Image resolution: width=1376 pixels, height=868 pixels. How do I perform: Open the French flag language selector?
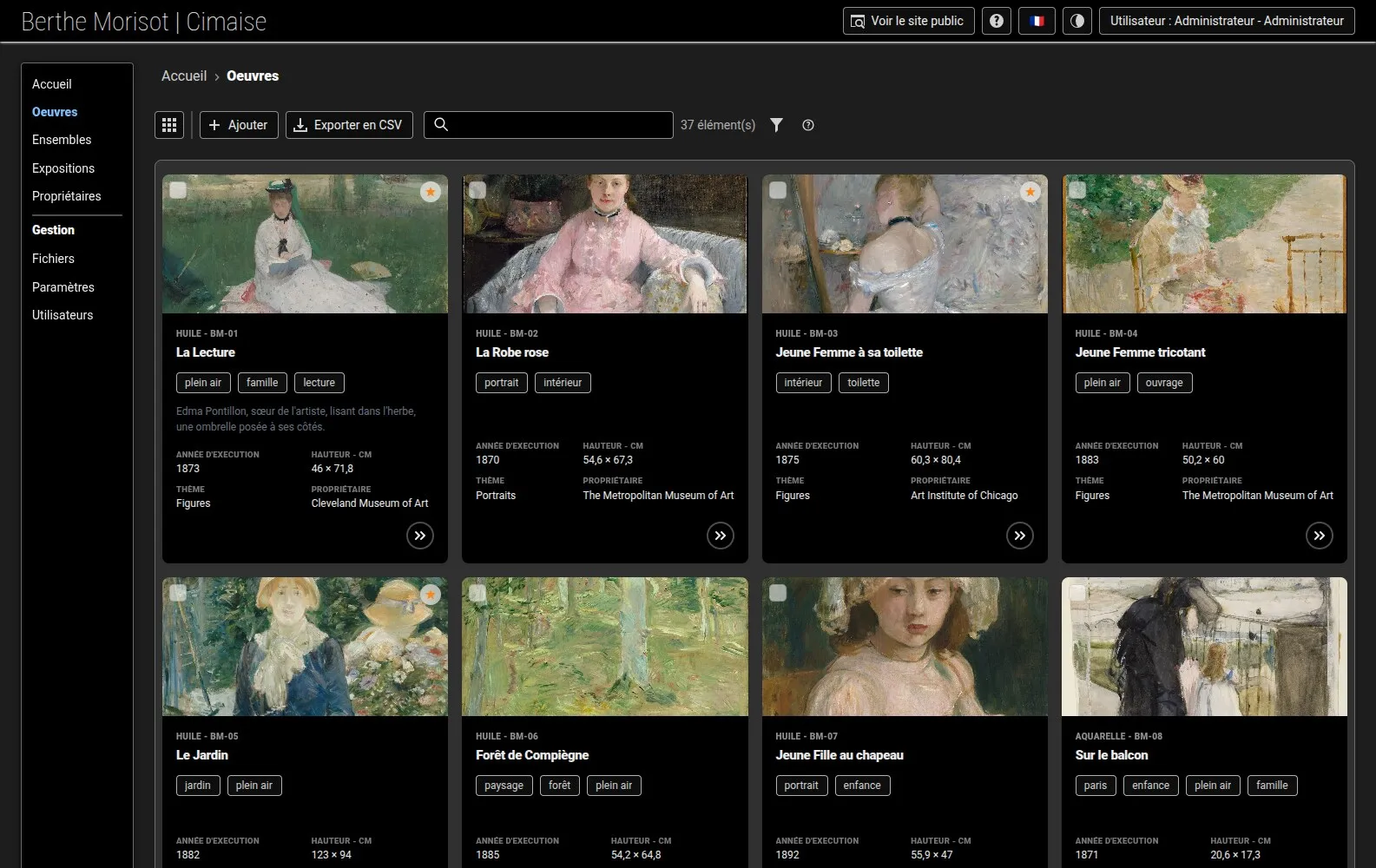(1037, 21)
